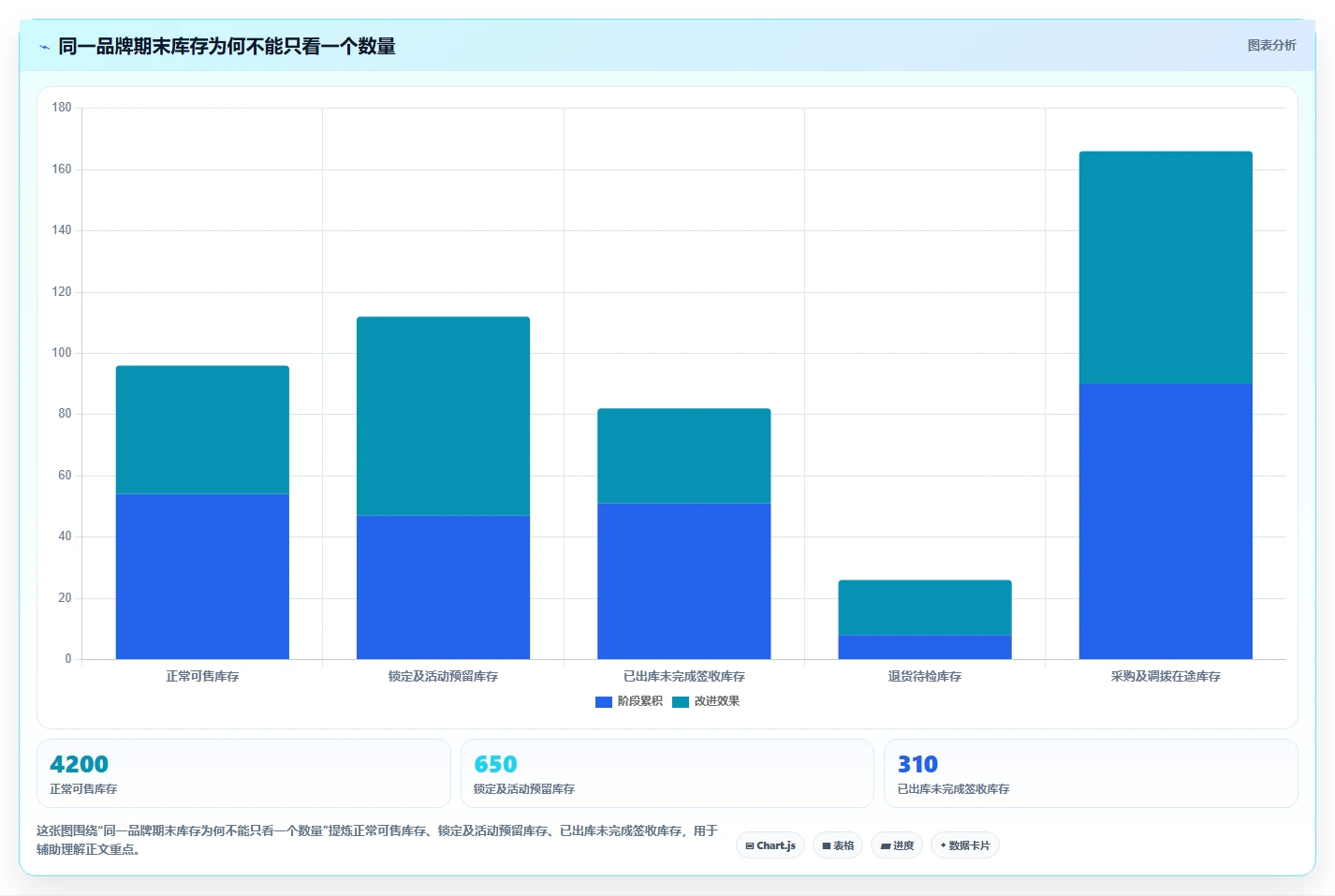Click the star icon in 数据卡片 tag
This screenshot has width=1335, height=896.
943,845
